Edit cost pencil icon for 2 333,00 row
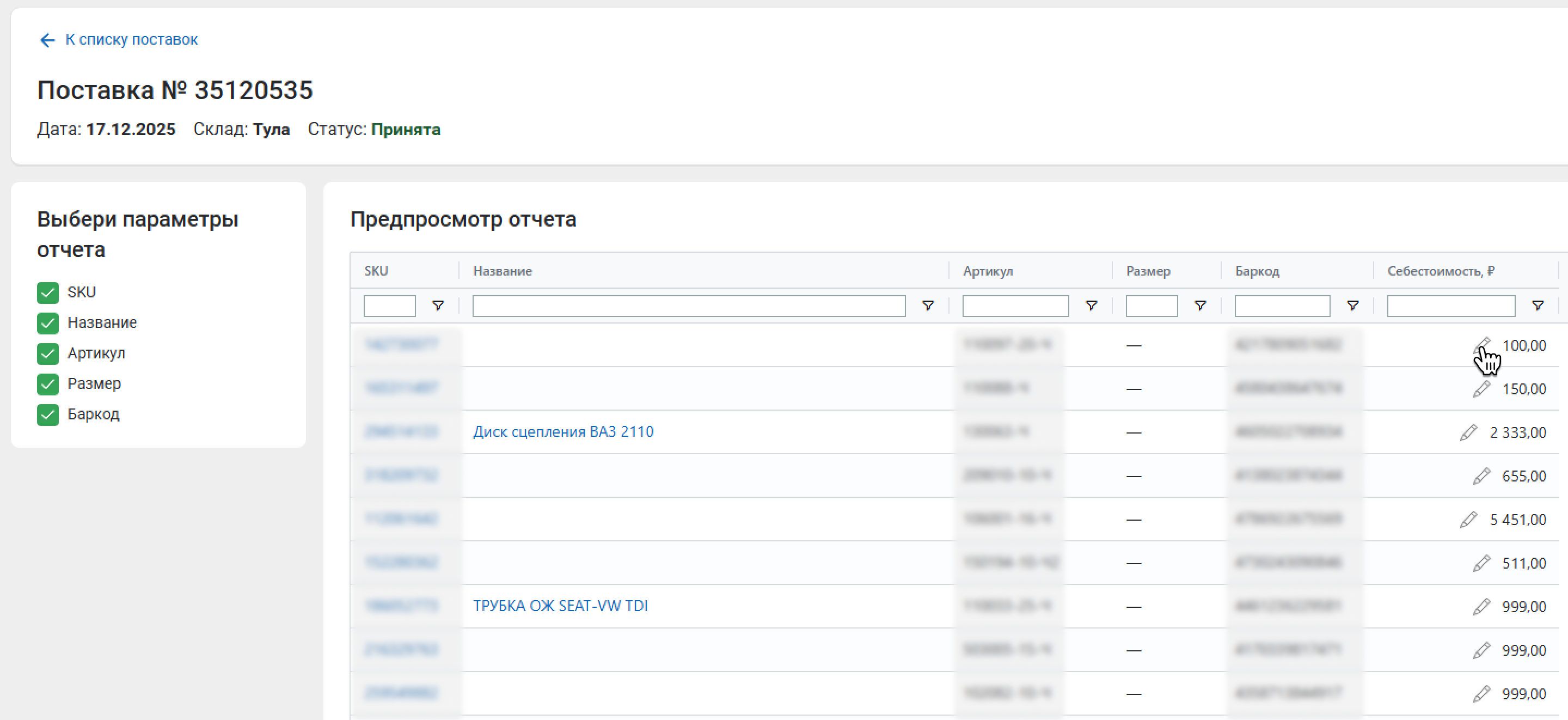This screenshot has width=1568, height=720. [1468, 432]
